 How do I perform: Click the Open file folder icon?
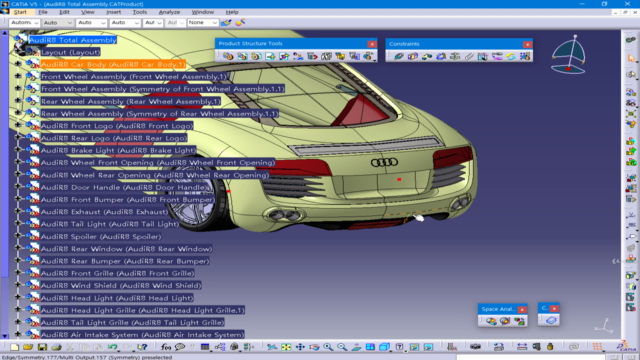28,347
